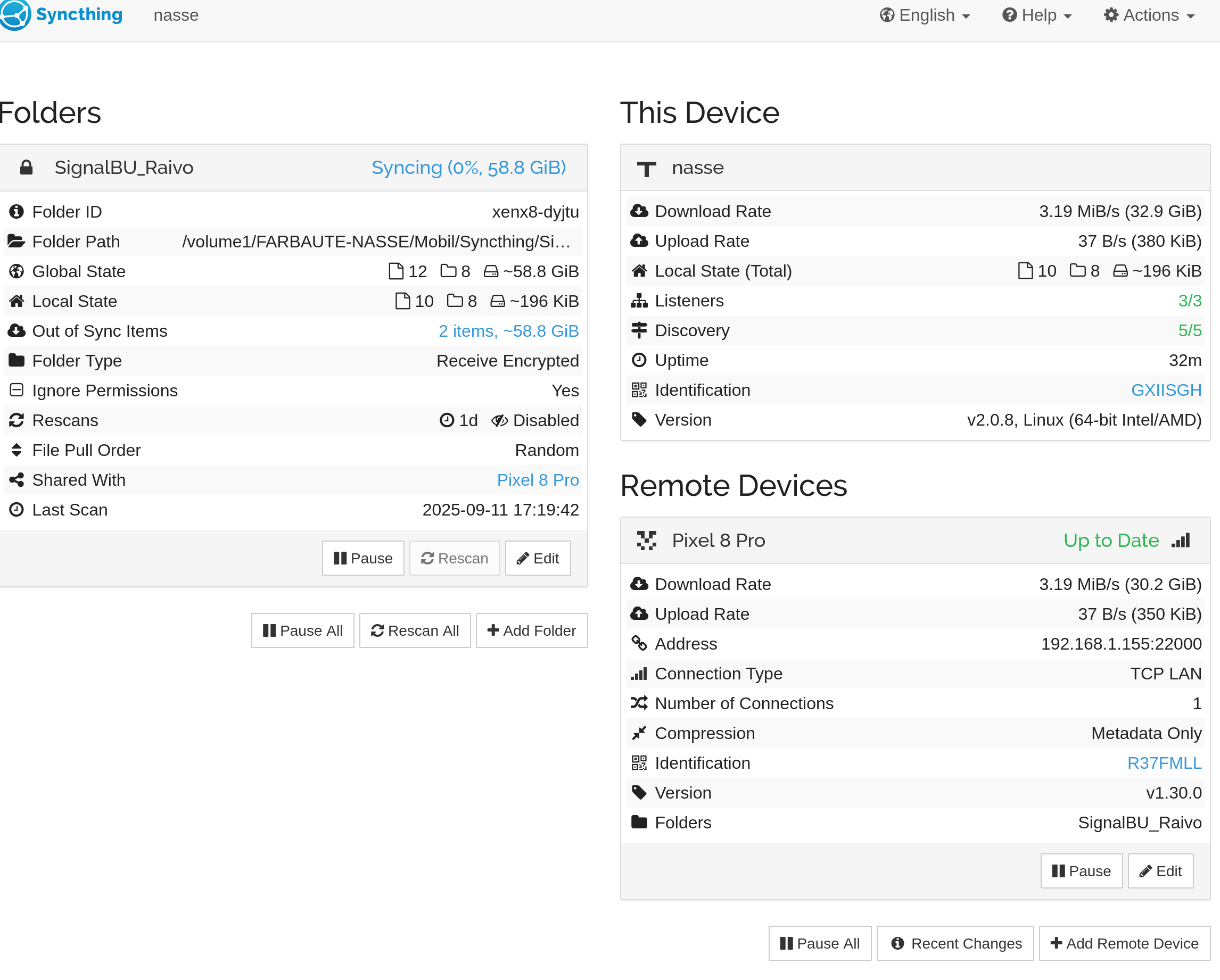
Task: Open Recent Changes
Action: pos(955,943)
